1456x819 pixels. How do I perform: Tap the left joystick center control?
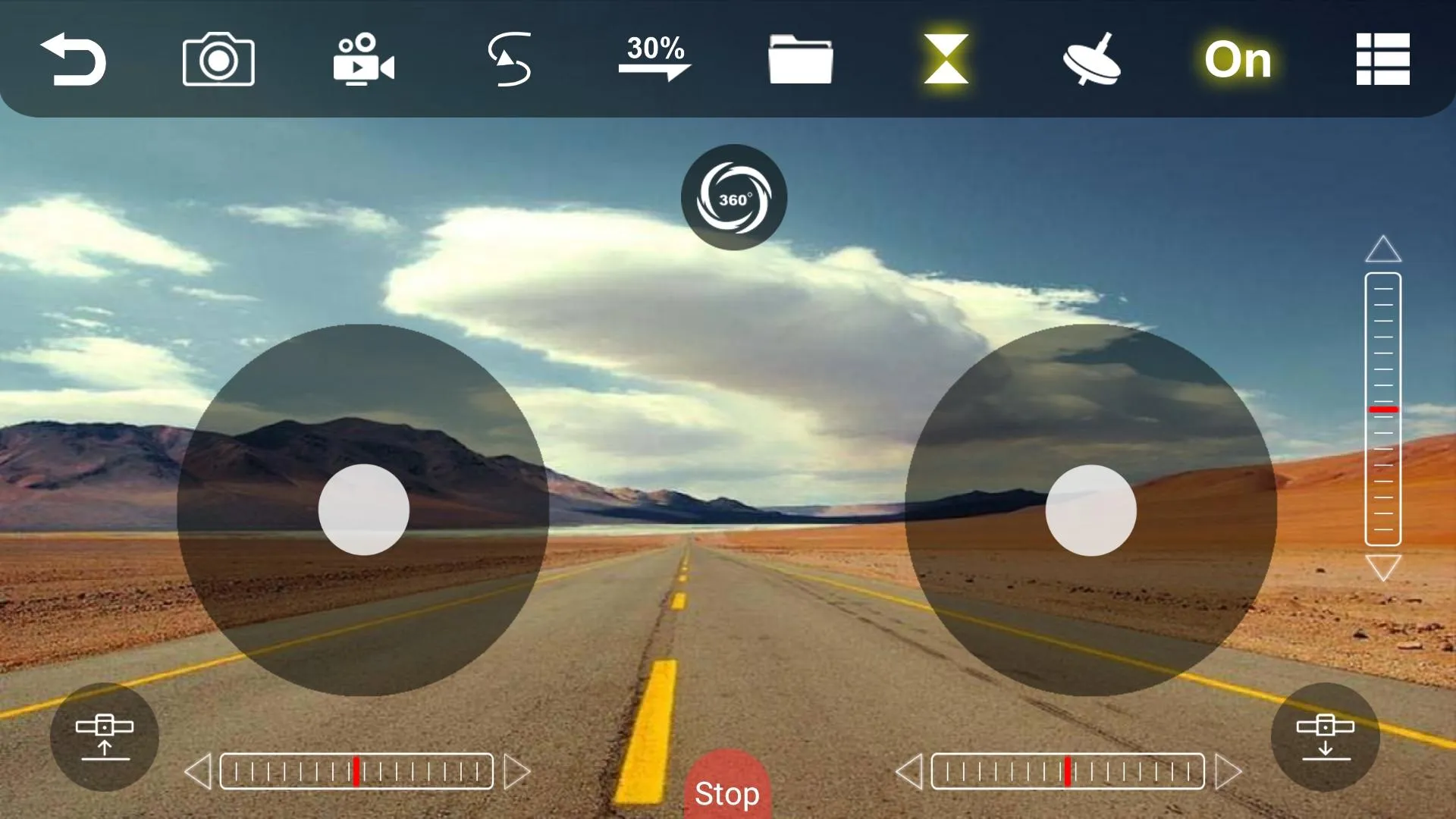tap(364, 509)
